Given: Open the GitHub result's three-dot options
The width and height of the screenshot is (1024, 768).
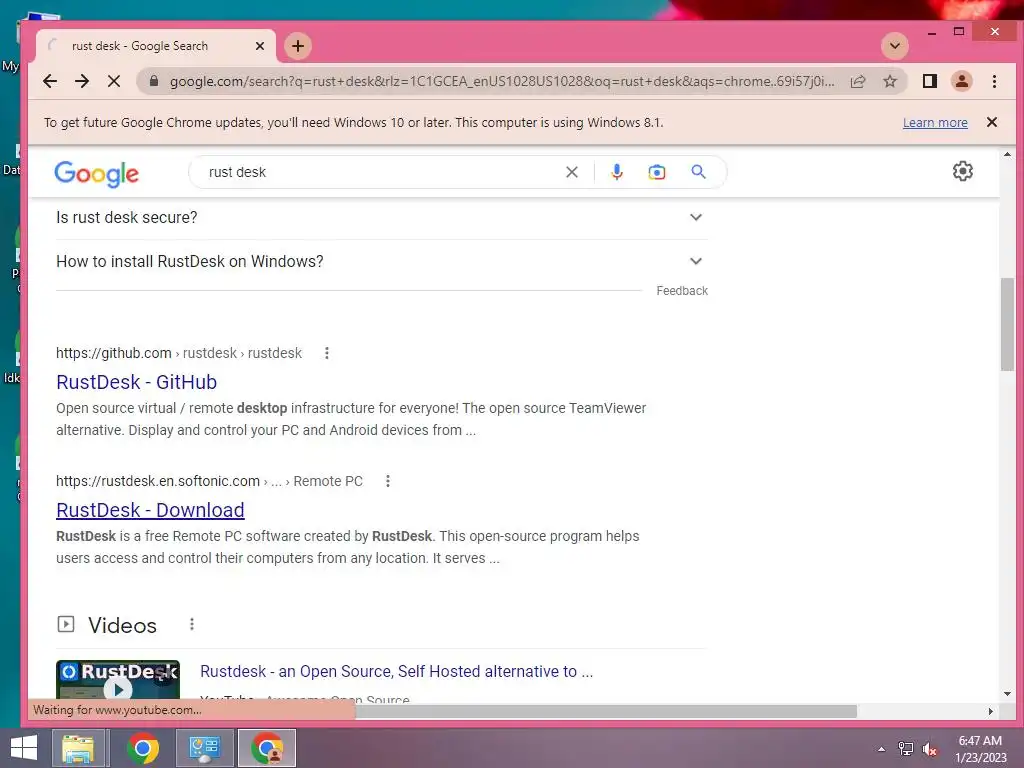Looking at the screenshot, I should point(327,353).
